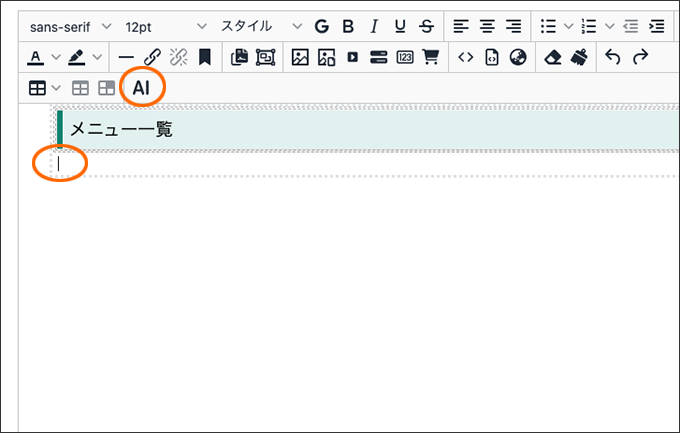This screenshot has height=433, width=680.
Task: Click the 123 counter icon
Action: (x=405, y=57)
